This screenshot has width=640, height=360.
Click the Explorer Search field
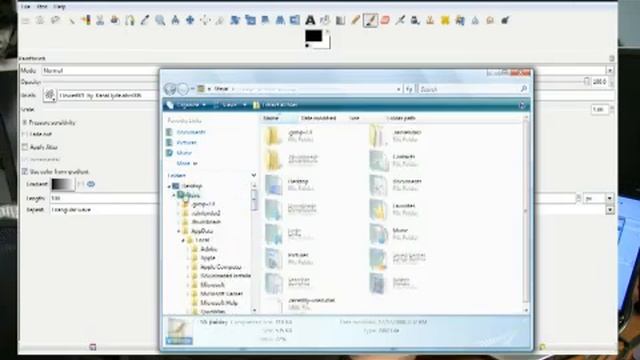click(x=473, y=89)
